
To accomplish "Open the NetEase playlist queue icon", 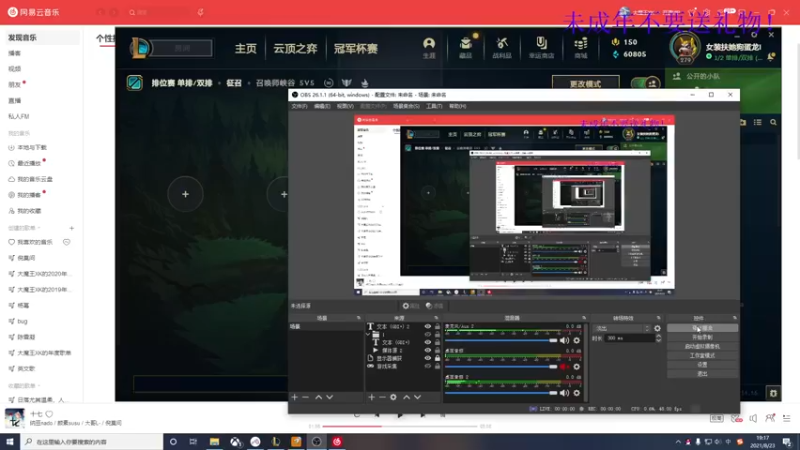I will coord(787,418).
